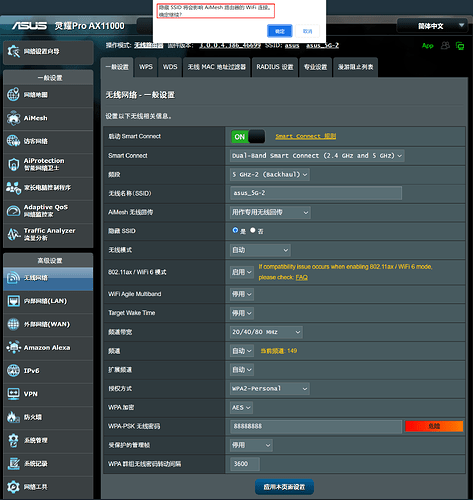Open the 授权方式 WPA2-Personal dropdown
Viewport: 473px width, 500px height.
click(x=270, y=389)
